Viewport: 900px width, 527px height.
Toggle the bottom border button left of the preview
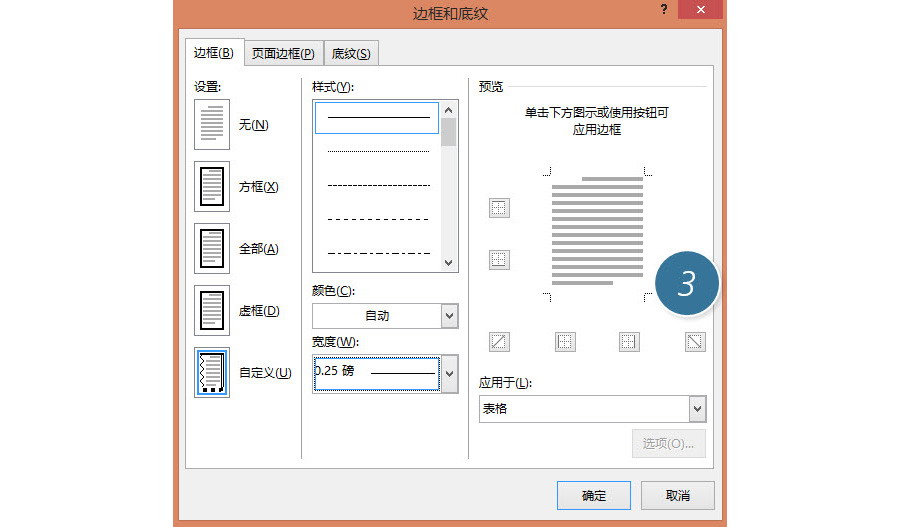pos(499,259)
